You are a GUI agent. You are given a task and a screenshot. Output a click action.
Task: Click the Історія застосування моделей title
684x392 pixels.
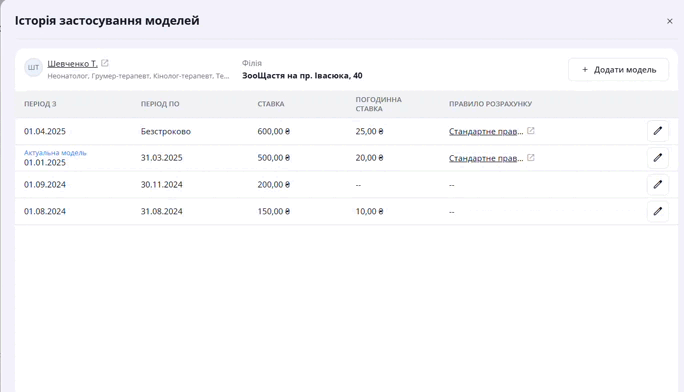[x=107, y=20]
